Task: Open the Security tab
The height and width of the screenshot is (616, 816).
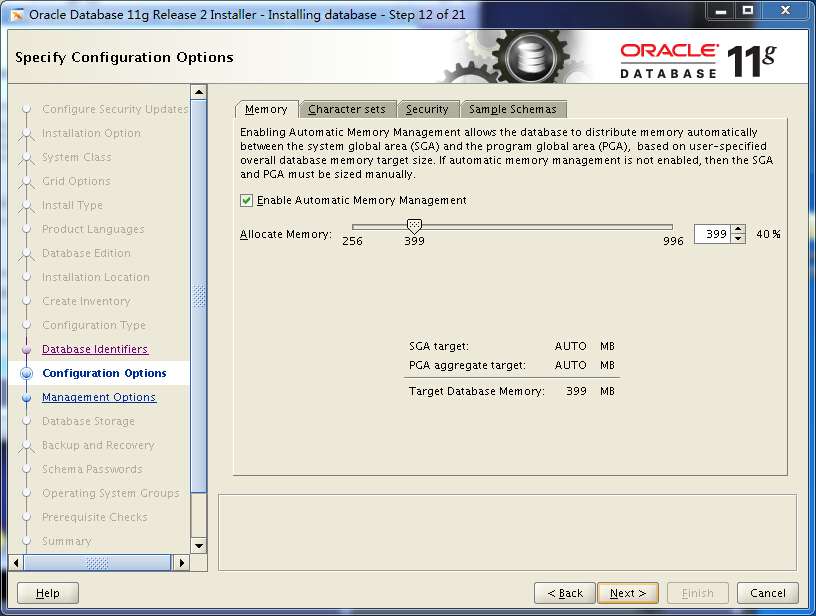Action: tap(428, 109)
